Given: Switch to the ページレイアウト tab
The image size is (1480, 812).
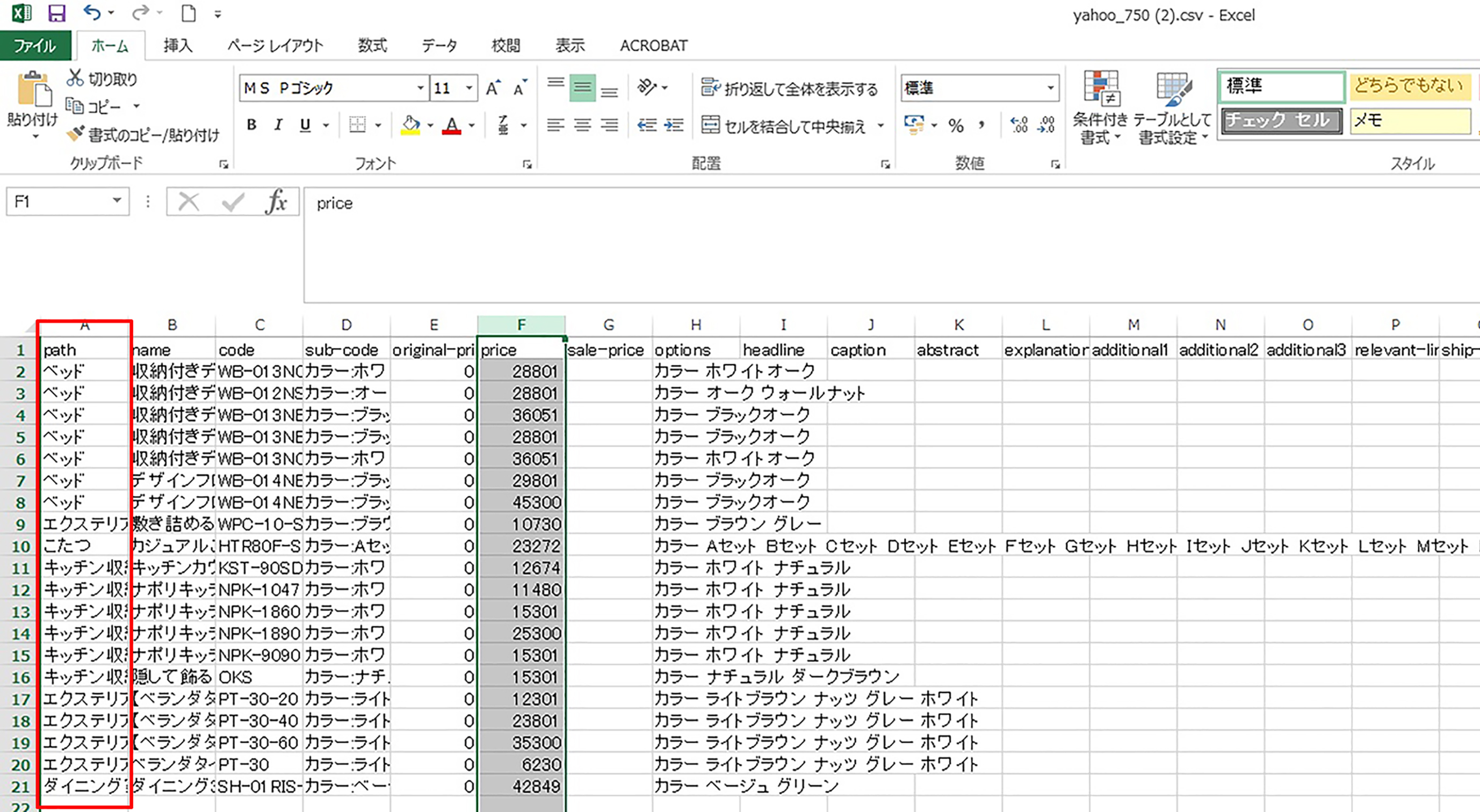Looking at the screenshot, I should coord(275,45).
